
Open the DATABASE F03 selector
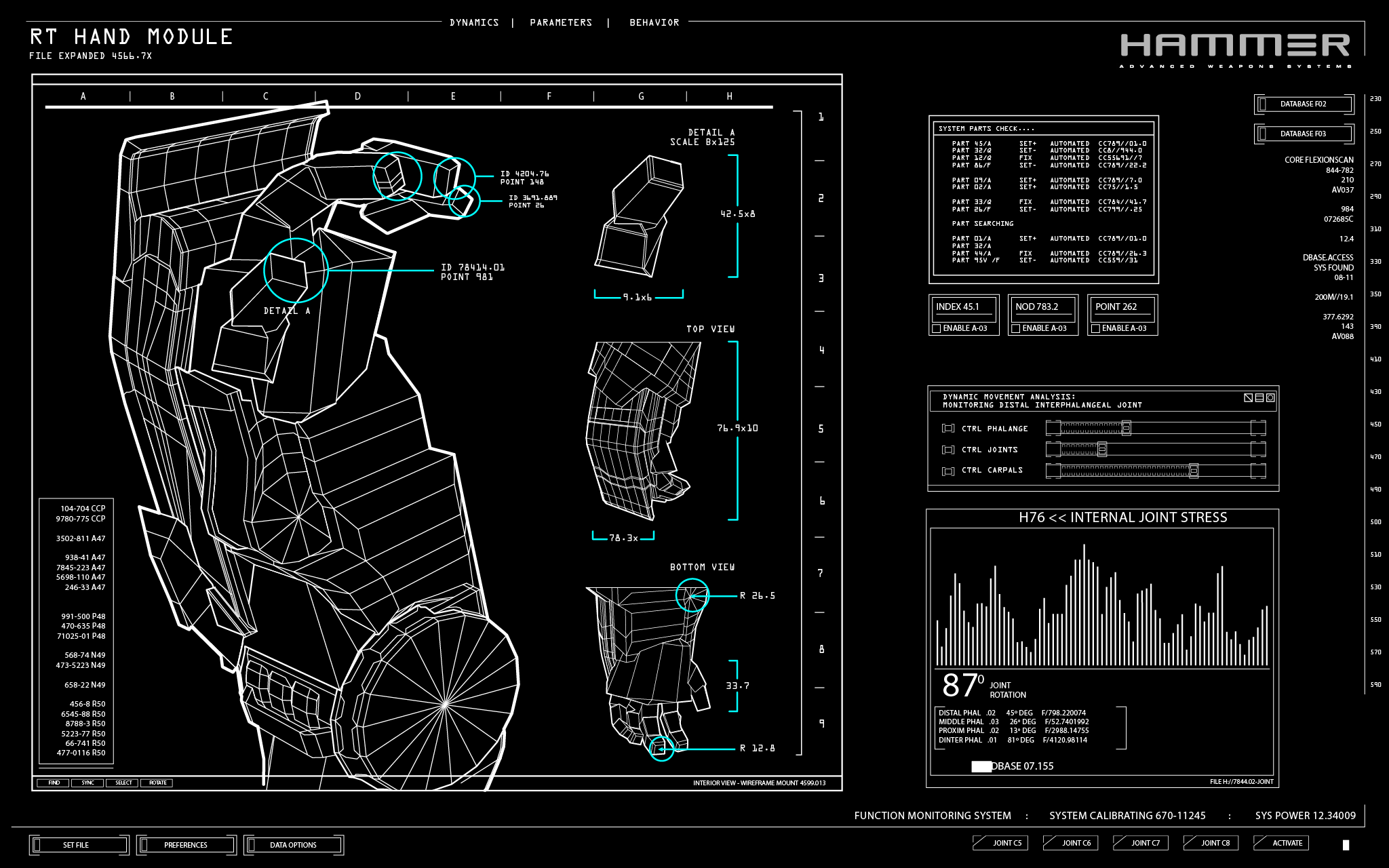pyautogui.click(x=1303, y=134)
